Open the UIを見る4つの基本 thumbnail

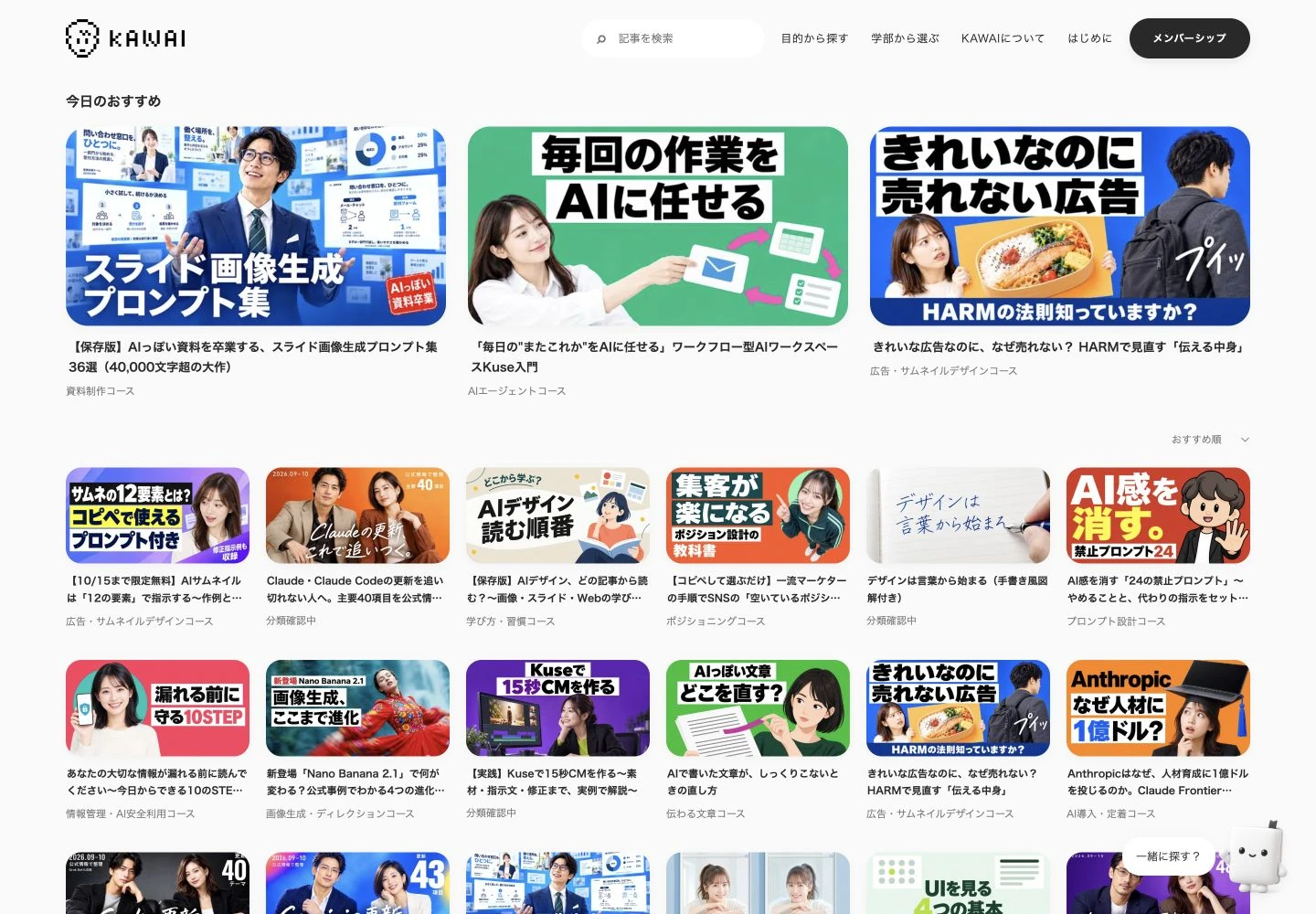(958, 884)
